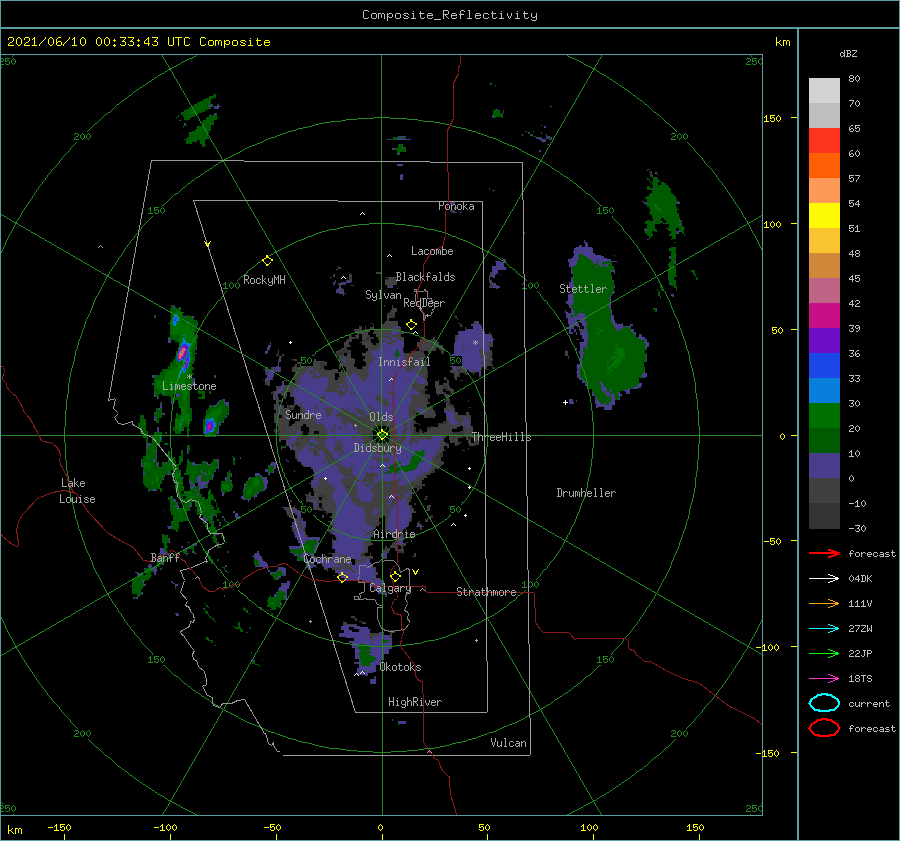Click the yellow station marker near RockyMH
The width and height of the screenshot is (900, 841).
[267, 261]
